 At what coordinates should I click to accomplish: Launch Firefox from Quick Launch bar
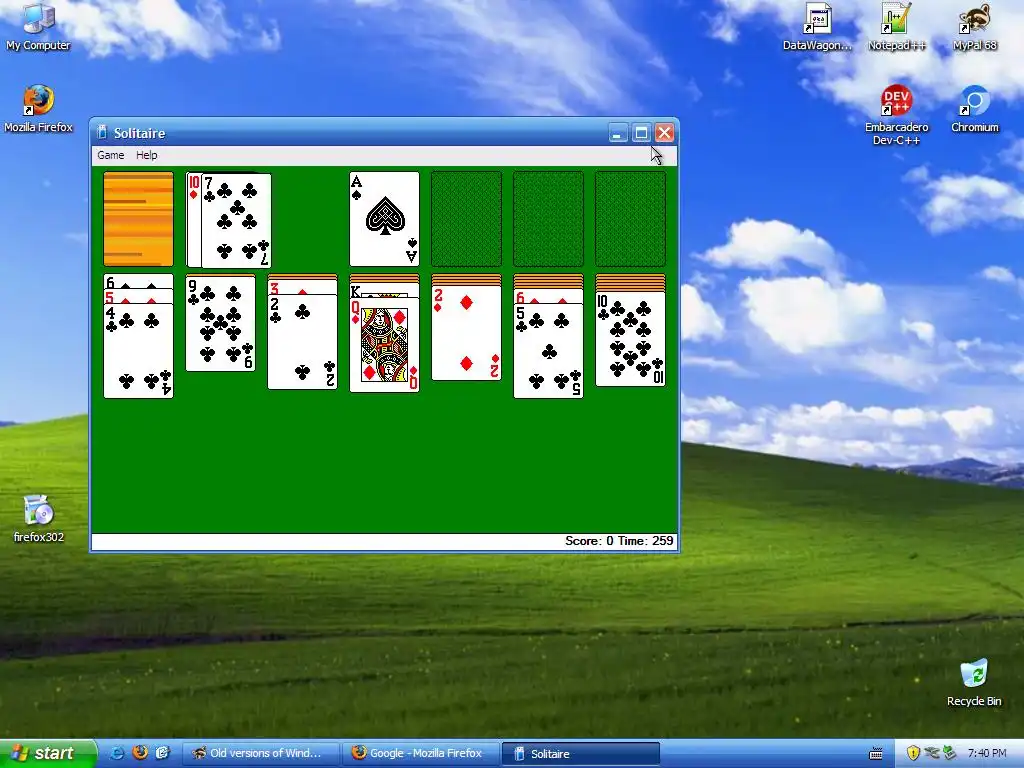[x=140, y=753]
